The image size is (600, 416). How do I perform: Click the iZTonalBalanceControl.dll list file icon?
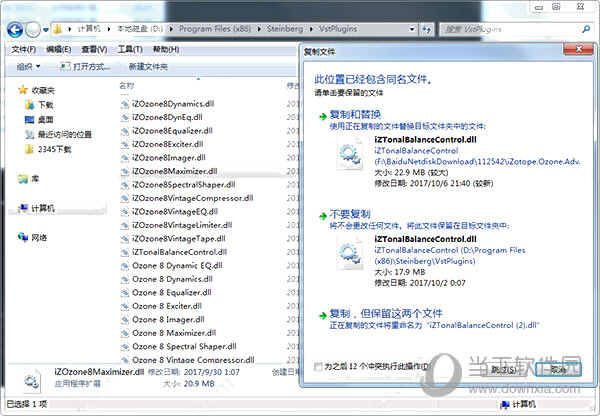125,252
